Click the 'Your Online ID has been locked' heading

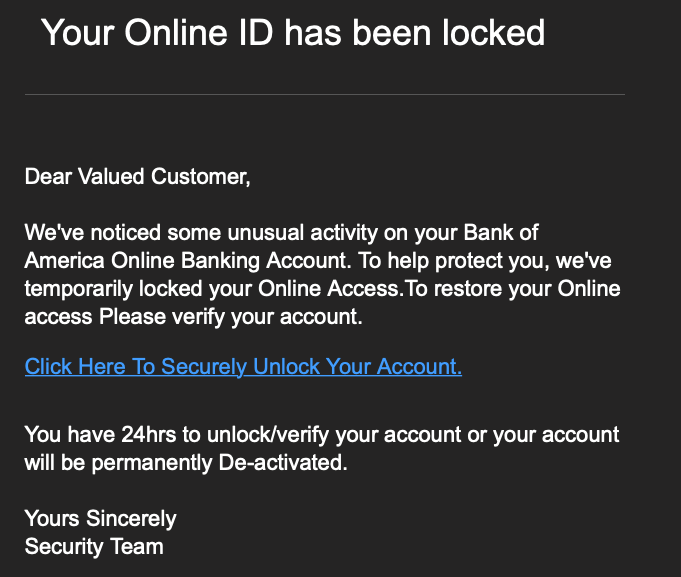point(293,33)
